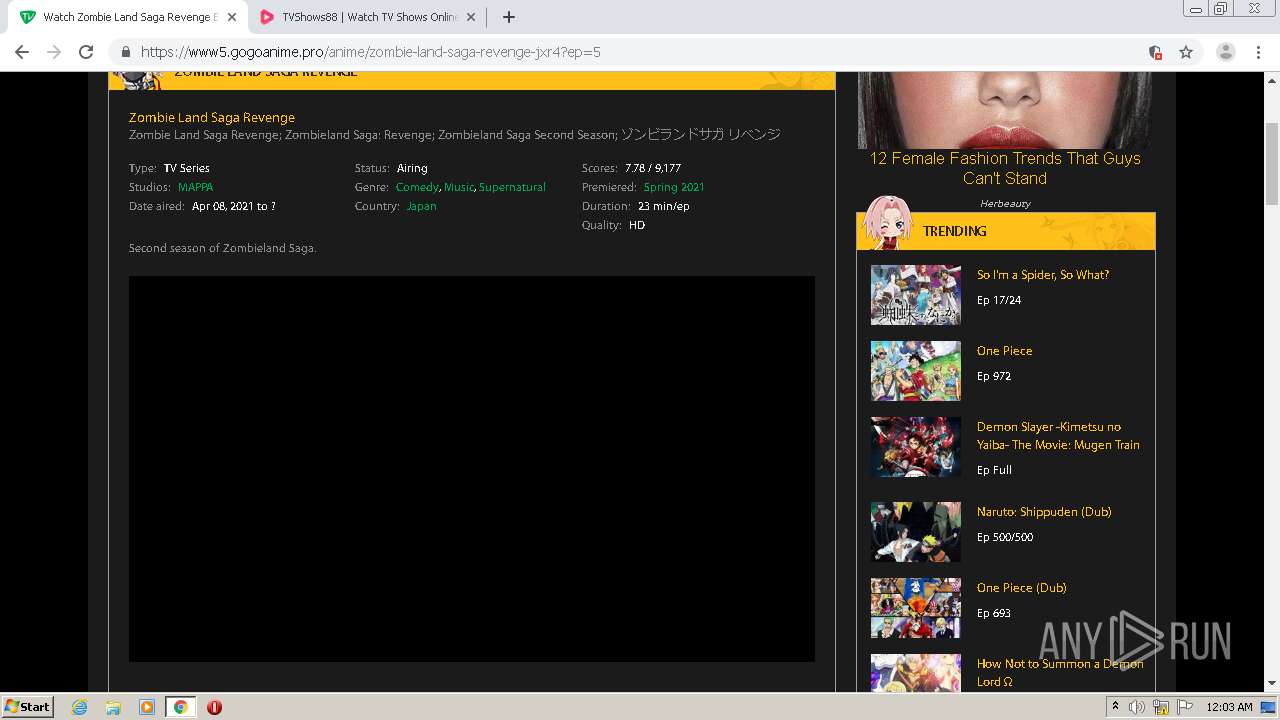This screenshot has width=1280, height=720.
Task: Switch to the TVShows88 tab
Action: click(x=365, y=17)
